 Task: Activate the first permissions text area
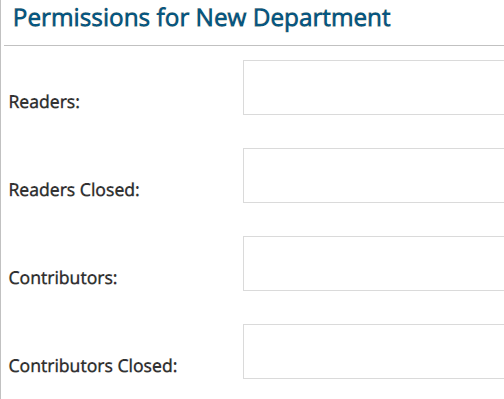point(374,87)
